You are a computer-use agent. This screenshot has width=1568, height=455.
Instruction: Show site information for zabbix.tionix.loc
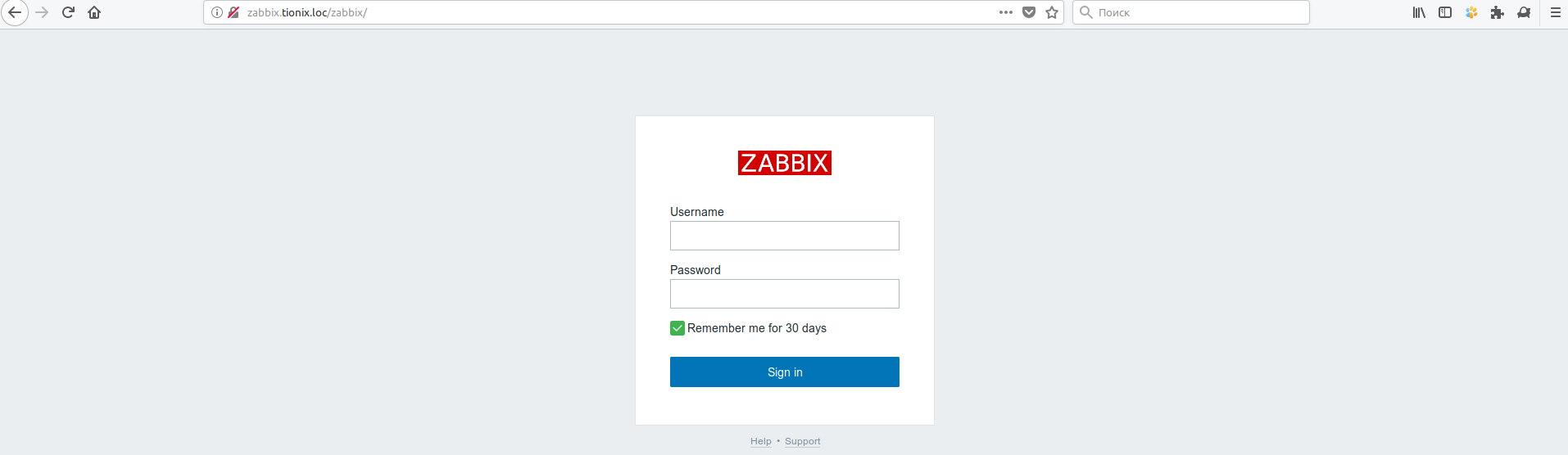pyautogui.click(x=217, y=12)
